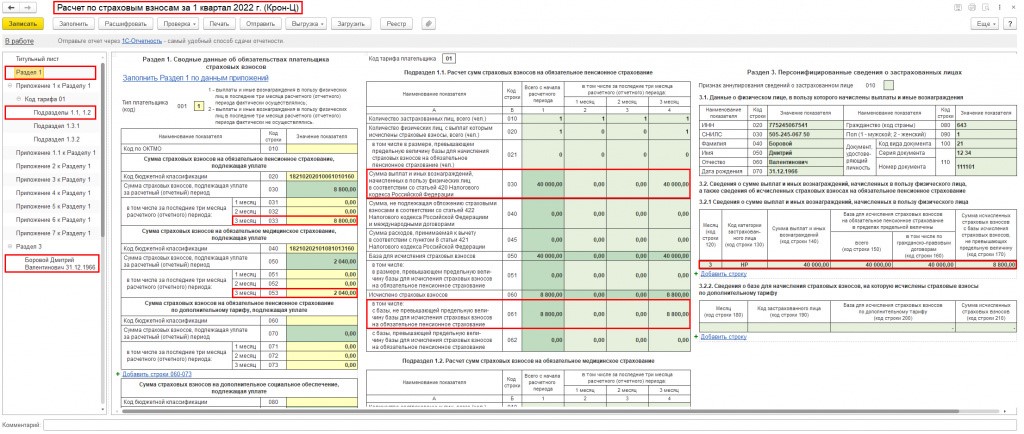Open help with the question mark button

(x=1012, y=22)
